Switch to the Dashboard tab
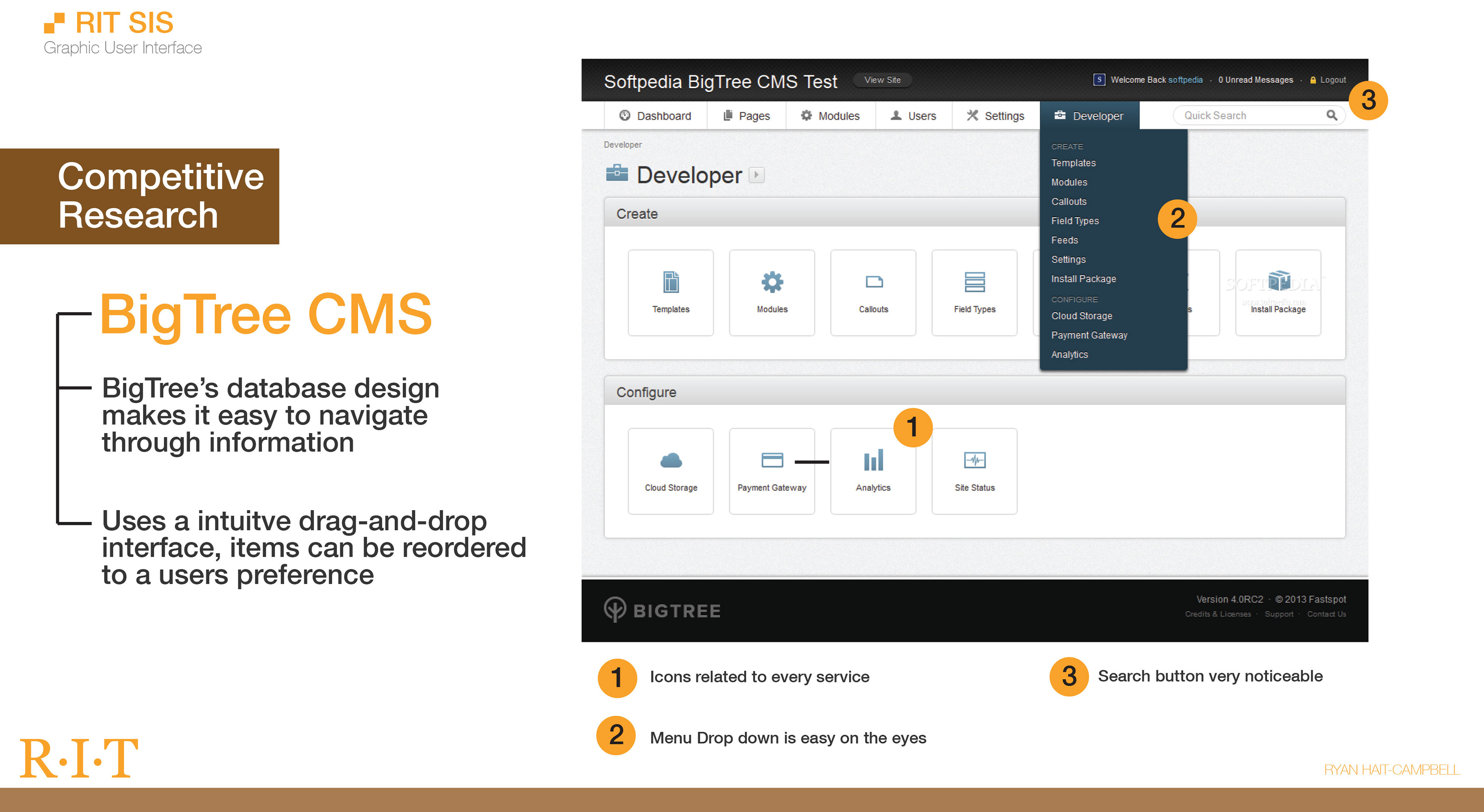The image size is (1484, 812). (655, 116)
